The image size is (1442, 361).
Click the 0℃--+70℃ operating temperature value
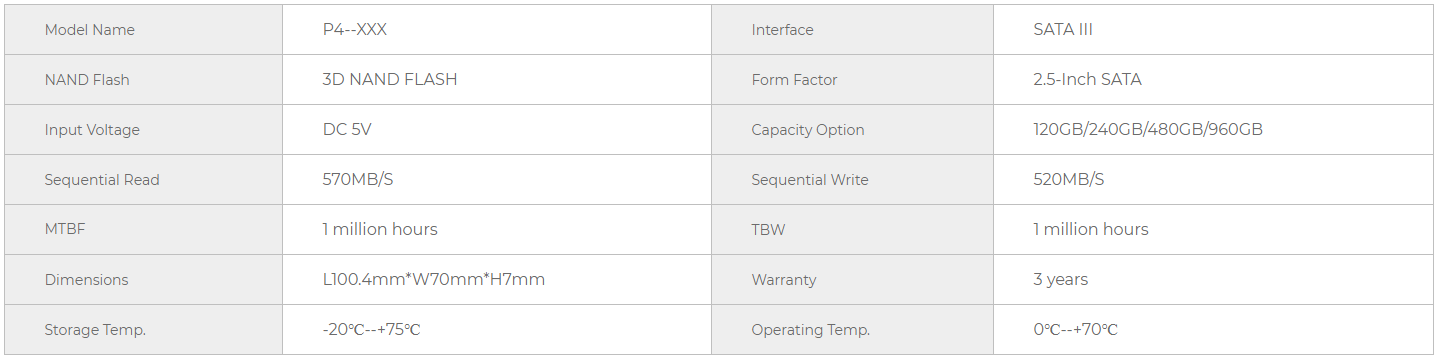[x=1075, y=330]
